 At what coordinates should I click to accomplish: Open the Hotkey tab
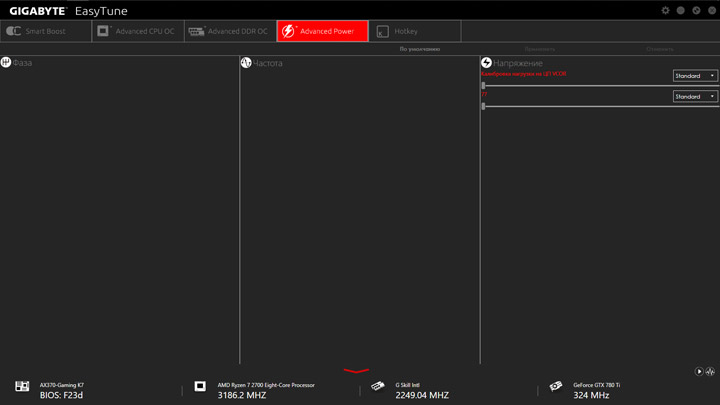(415, 31)
